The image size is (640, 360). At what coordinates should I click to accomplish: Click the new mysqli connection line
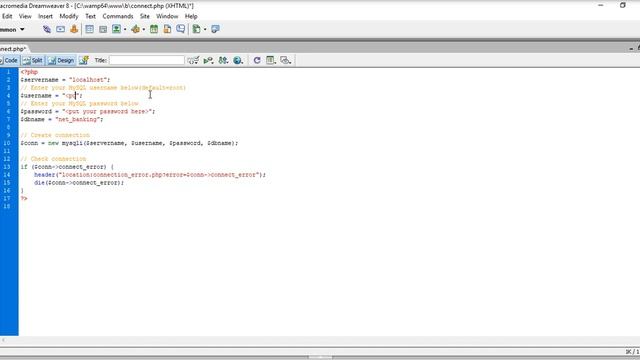tap(129, 143)
